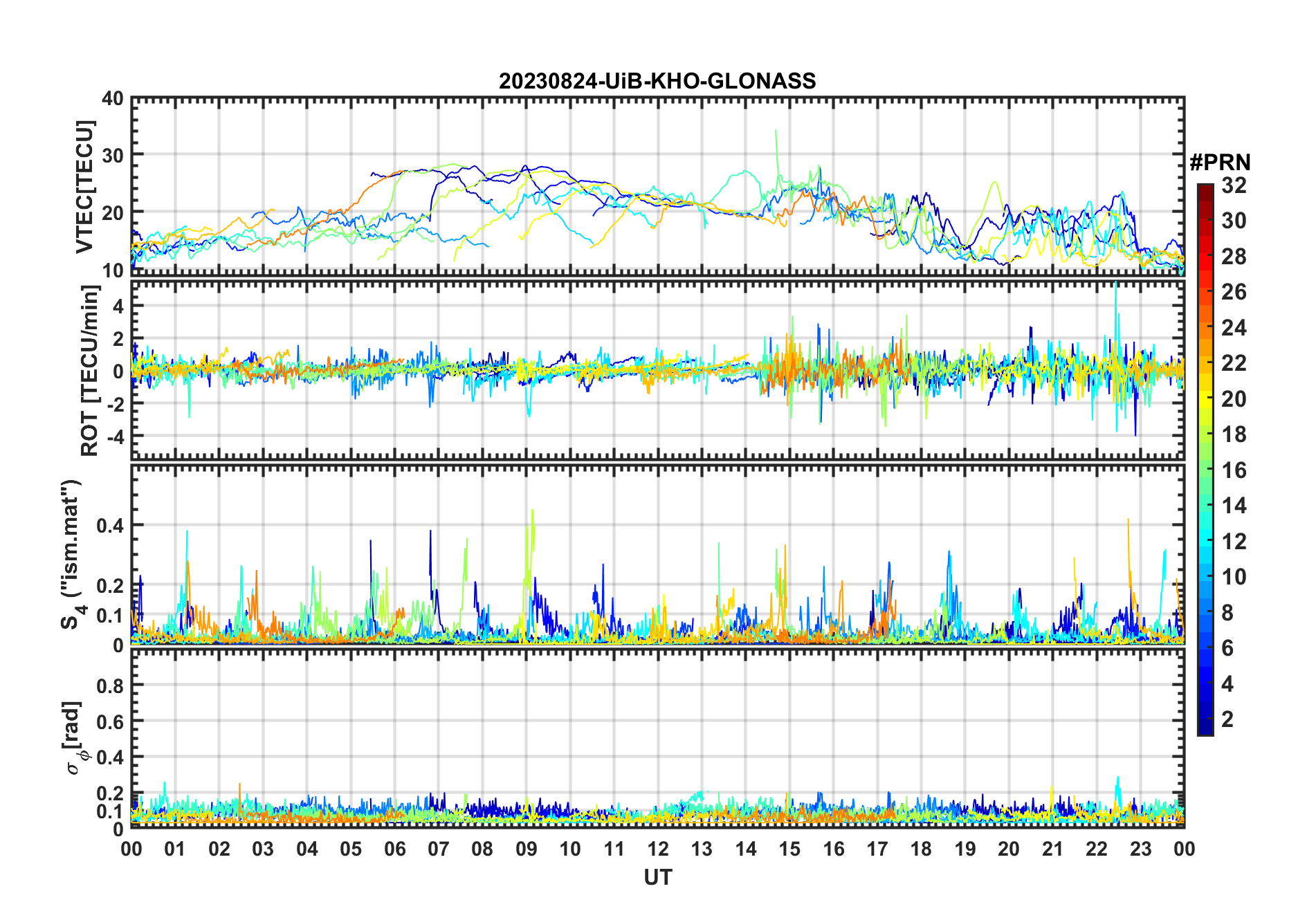The width and height of the screenshot is (1316, 920).
Task: Click the 18 hour tick on the UT axis
Action: [921, 849]
